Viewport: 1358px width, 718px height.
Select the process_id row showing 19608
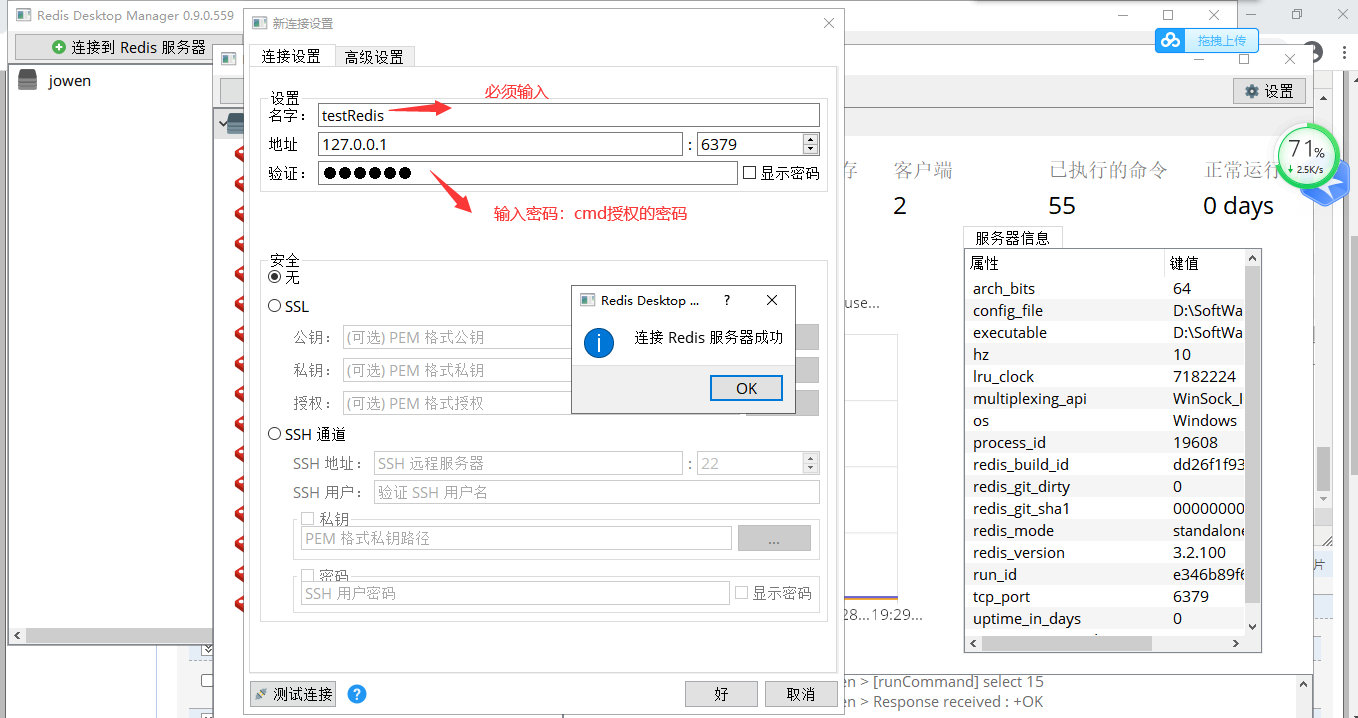[x=1105, y=442]
